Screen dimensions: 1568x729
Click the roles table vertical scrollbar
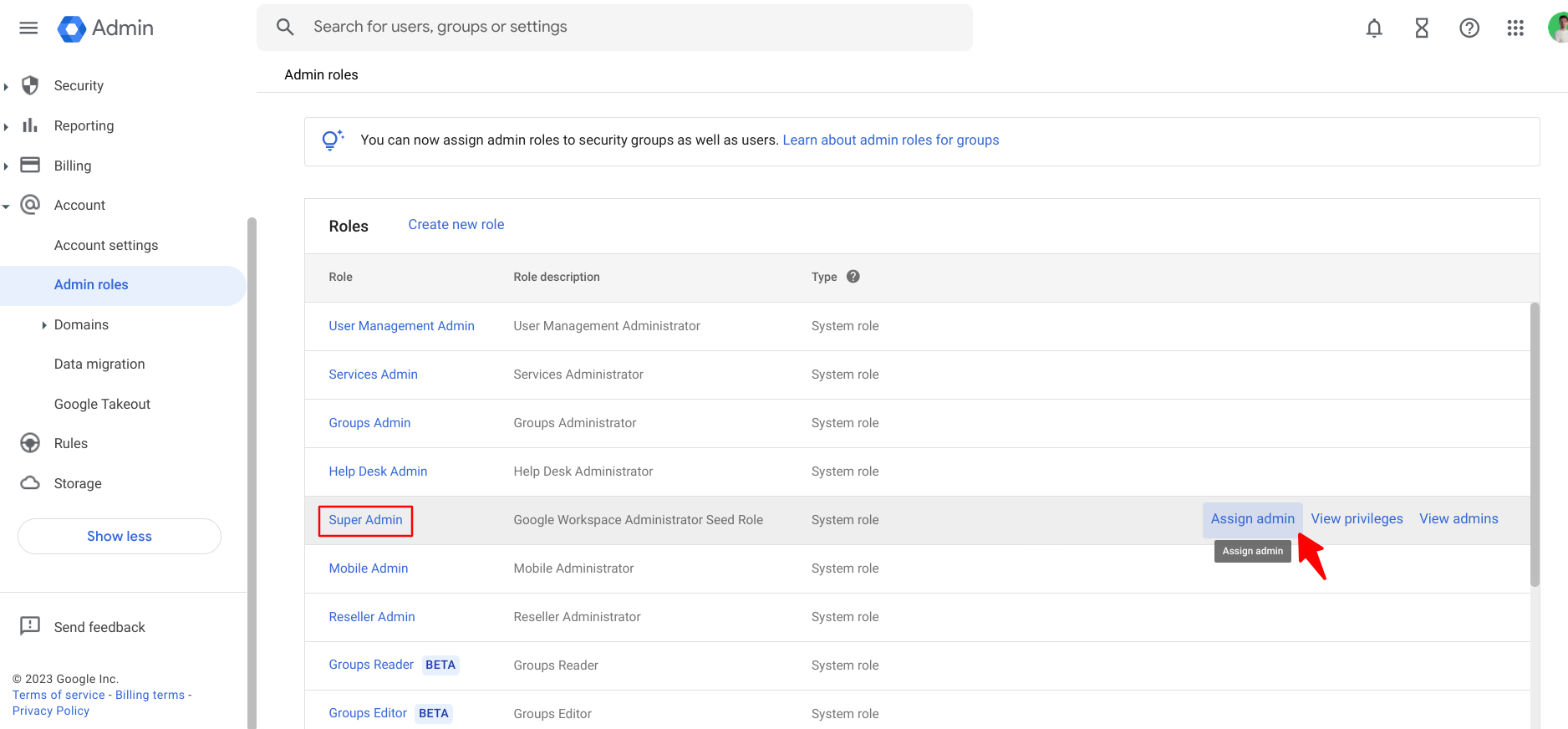pos(1535,445)
